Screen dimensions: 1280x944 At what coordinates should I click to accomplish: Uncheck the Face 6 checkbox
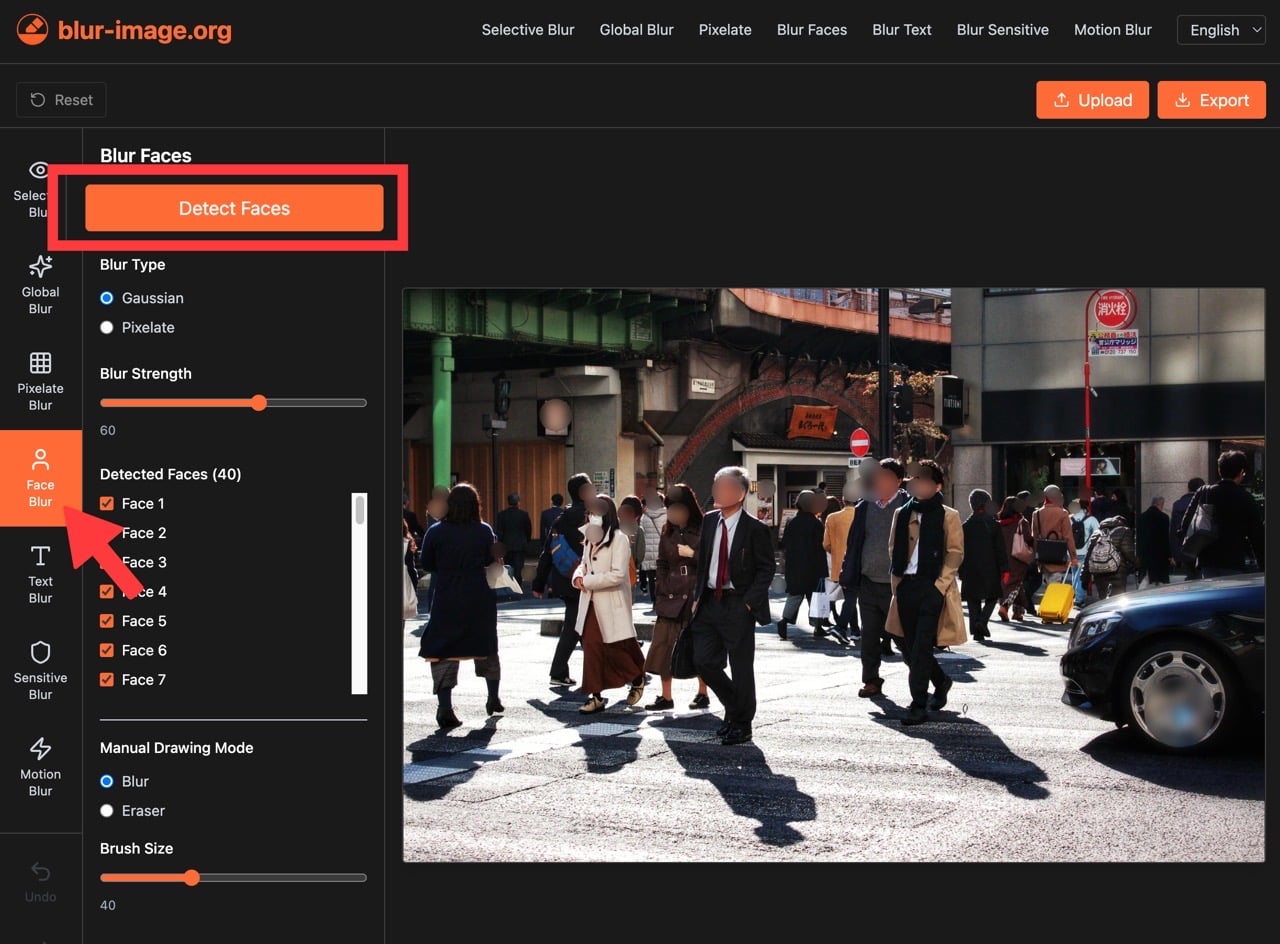[107, 650]
